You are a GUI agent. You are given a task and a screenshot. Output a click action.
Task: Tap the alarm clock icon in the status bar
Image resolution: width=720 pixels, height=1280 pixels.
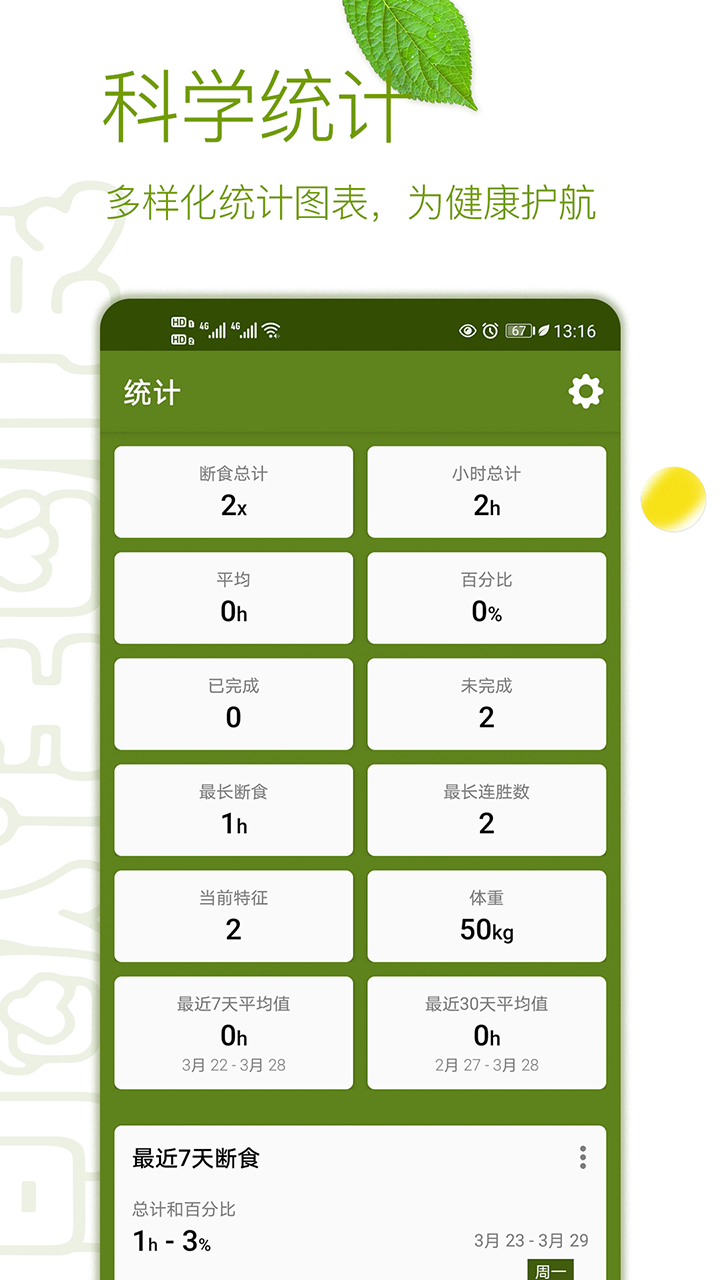(489, 331)
